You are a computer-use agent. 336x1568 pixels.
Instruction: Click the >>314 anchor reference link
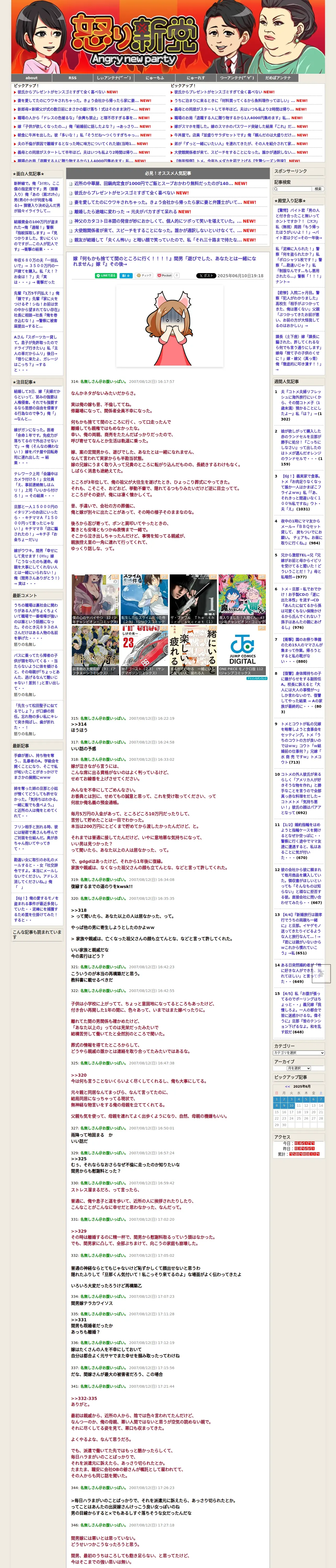coord(79,724)
